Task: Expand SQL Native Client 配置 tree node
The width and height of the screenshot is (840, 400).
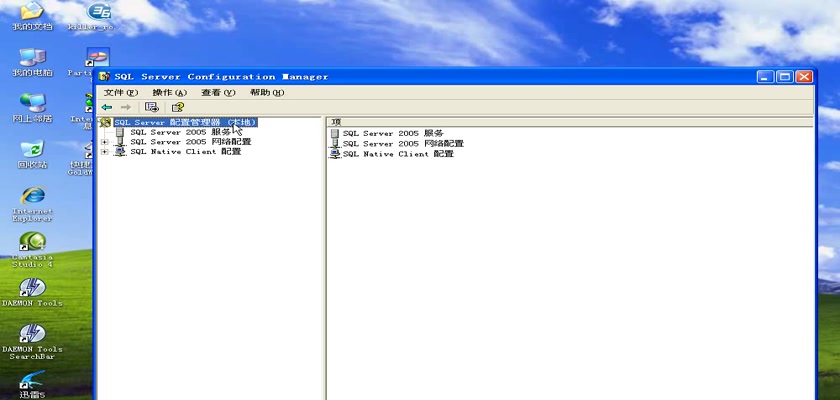Action: (x=104, y=152)
